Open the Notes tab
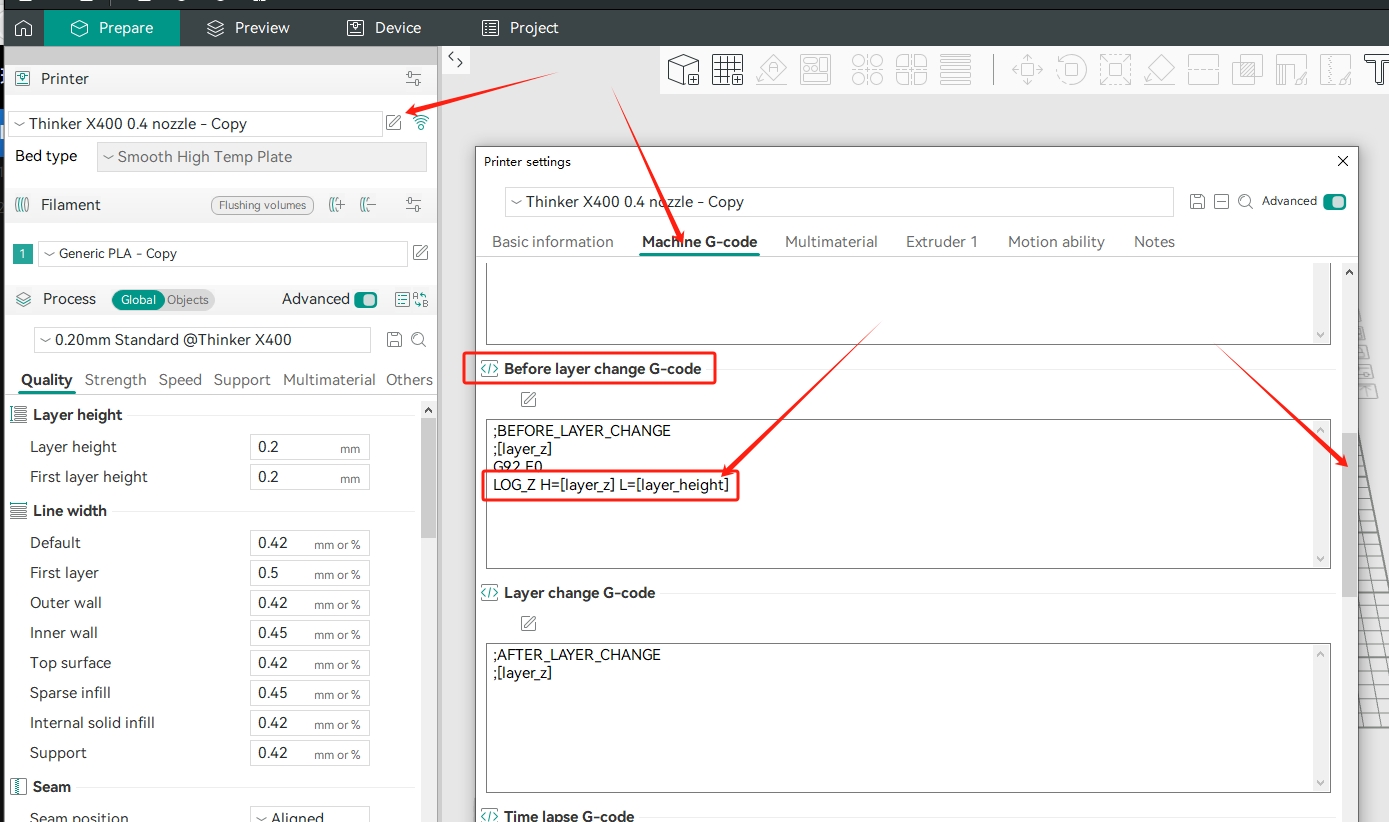The width and height of the screenshot is (1389, 822). tap(1154, 242)
